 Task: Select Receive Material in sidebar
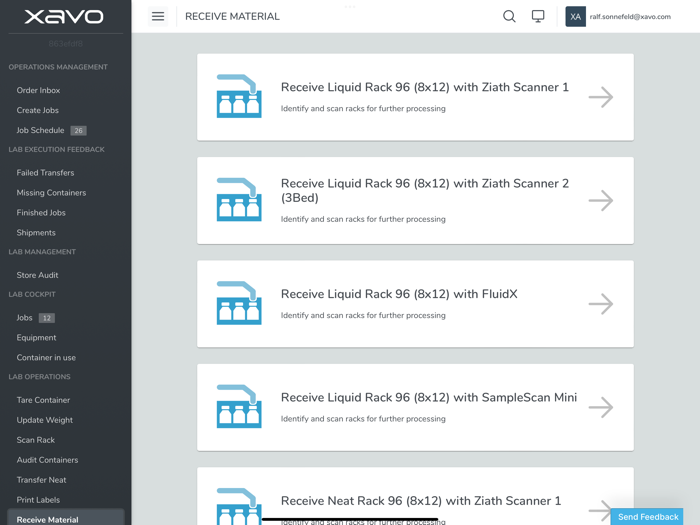[66, 518]
